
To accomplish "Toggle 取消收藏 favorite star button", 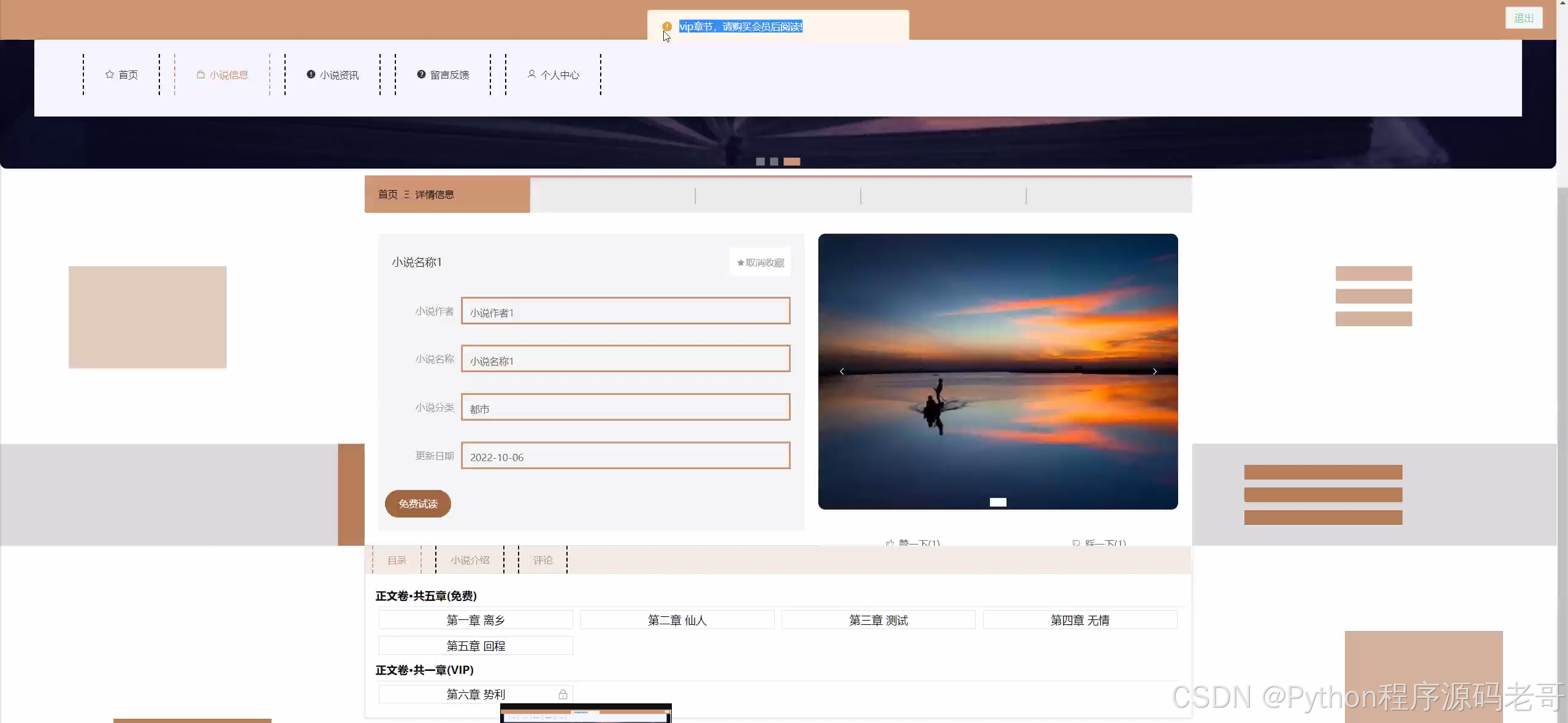I will tap(760, 262).
